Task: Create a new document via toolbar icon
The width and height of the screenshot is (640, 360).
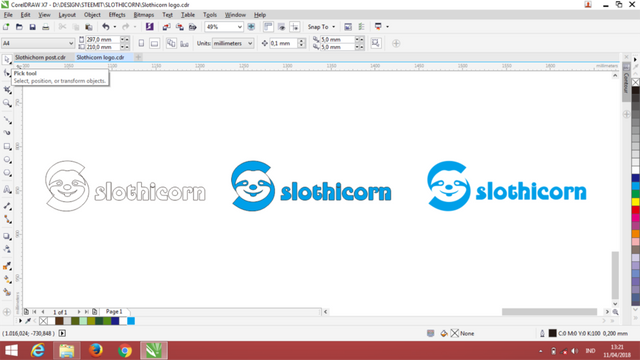Action: [6, 27]
